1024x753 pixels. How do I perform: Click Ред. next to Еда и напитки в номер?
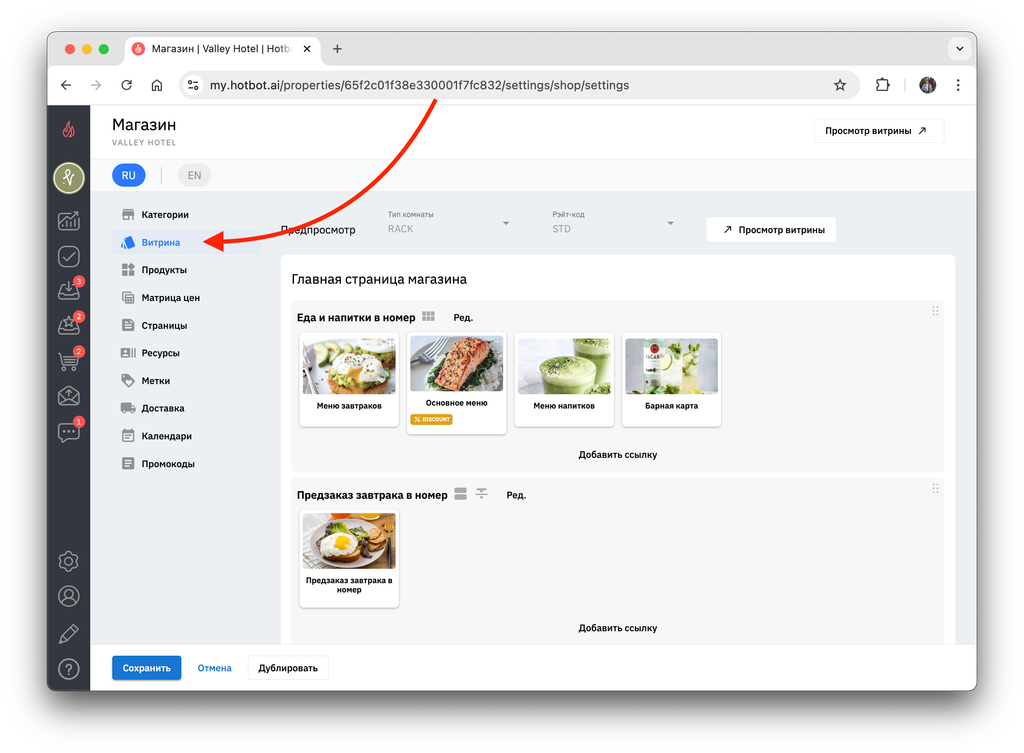click(463, 317)
